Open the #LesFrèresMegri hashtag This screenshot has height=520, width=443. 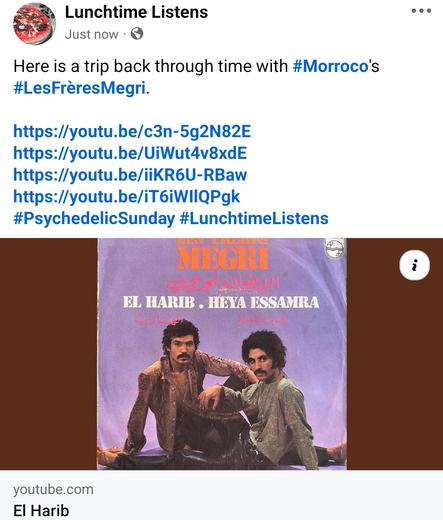point(79,88)
